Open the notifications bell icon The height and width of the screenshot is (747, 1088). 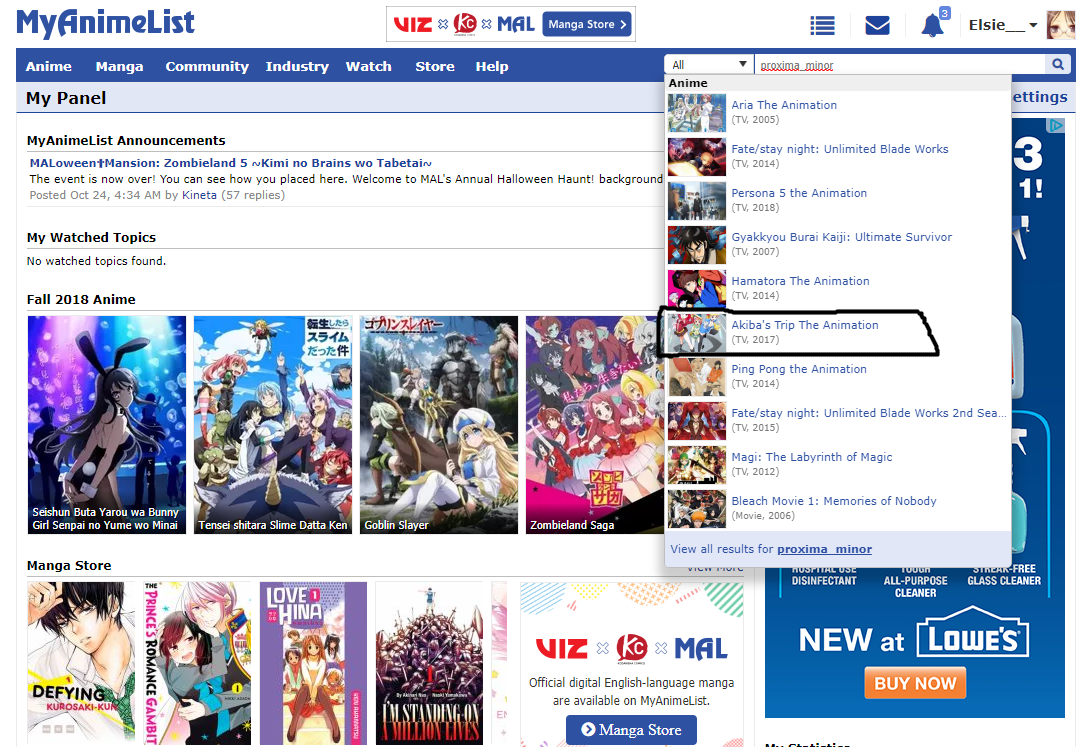pyautogui.click(x=933, y=26)
